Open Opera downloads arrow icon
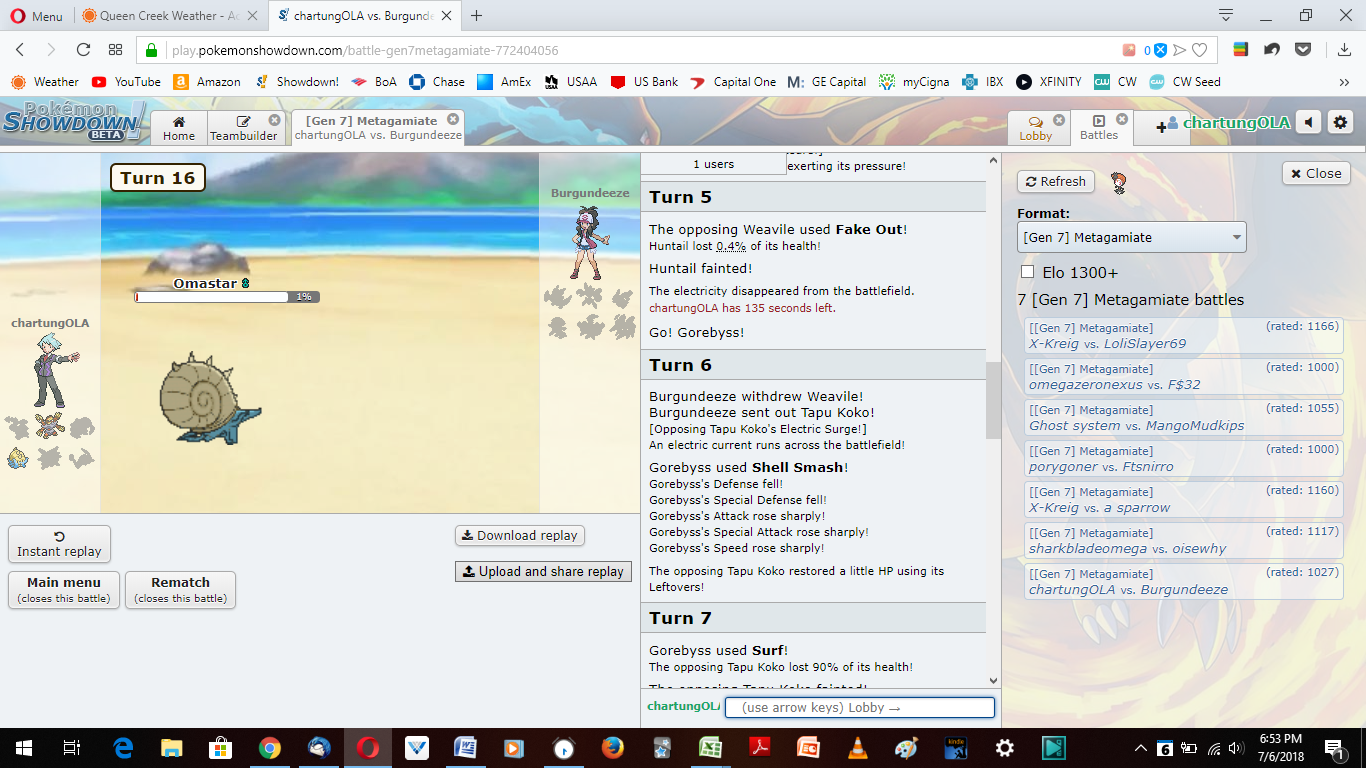Image resolution: width=1366 pixels, height=768 pixels. [1342, 50]
